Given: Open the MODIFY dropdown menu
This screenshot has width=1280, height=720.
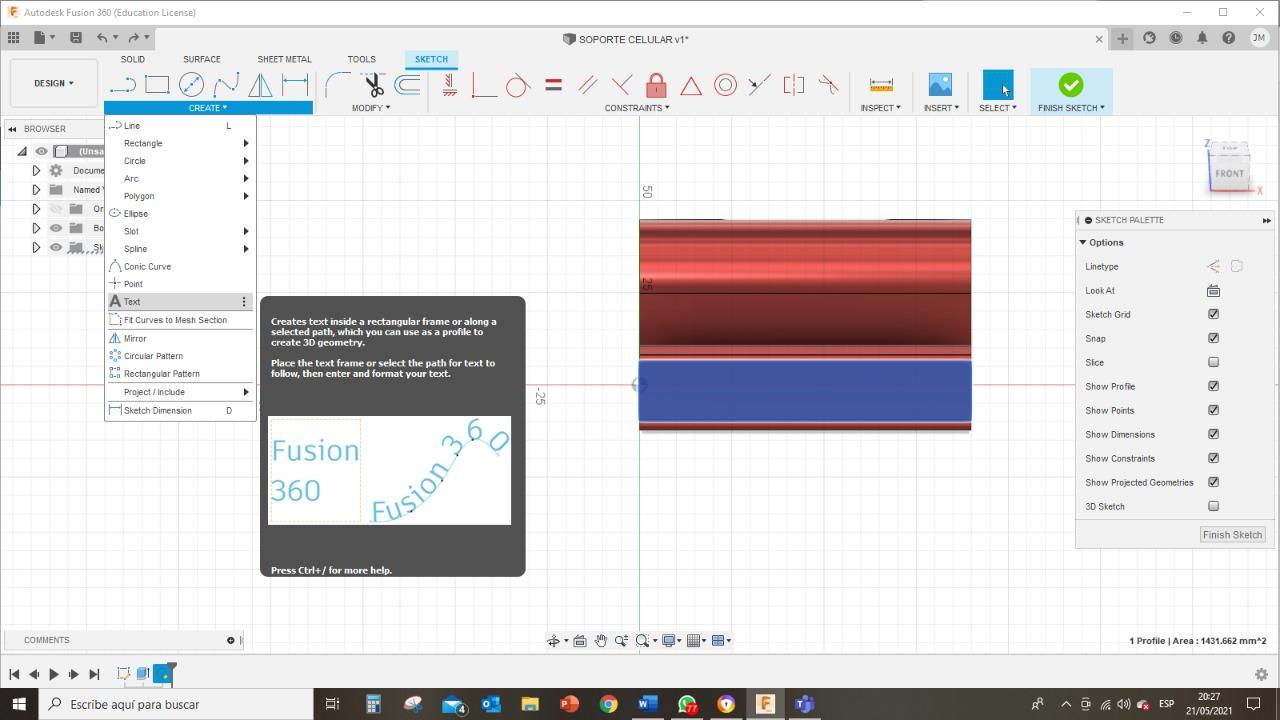Looking at the screenshot, I should (370, 108).
